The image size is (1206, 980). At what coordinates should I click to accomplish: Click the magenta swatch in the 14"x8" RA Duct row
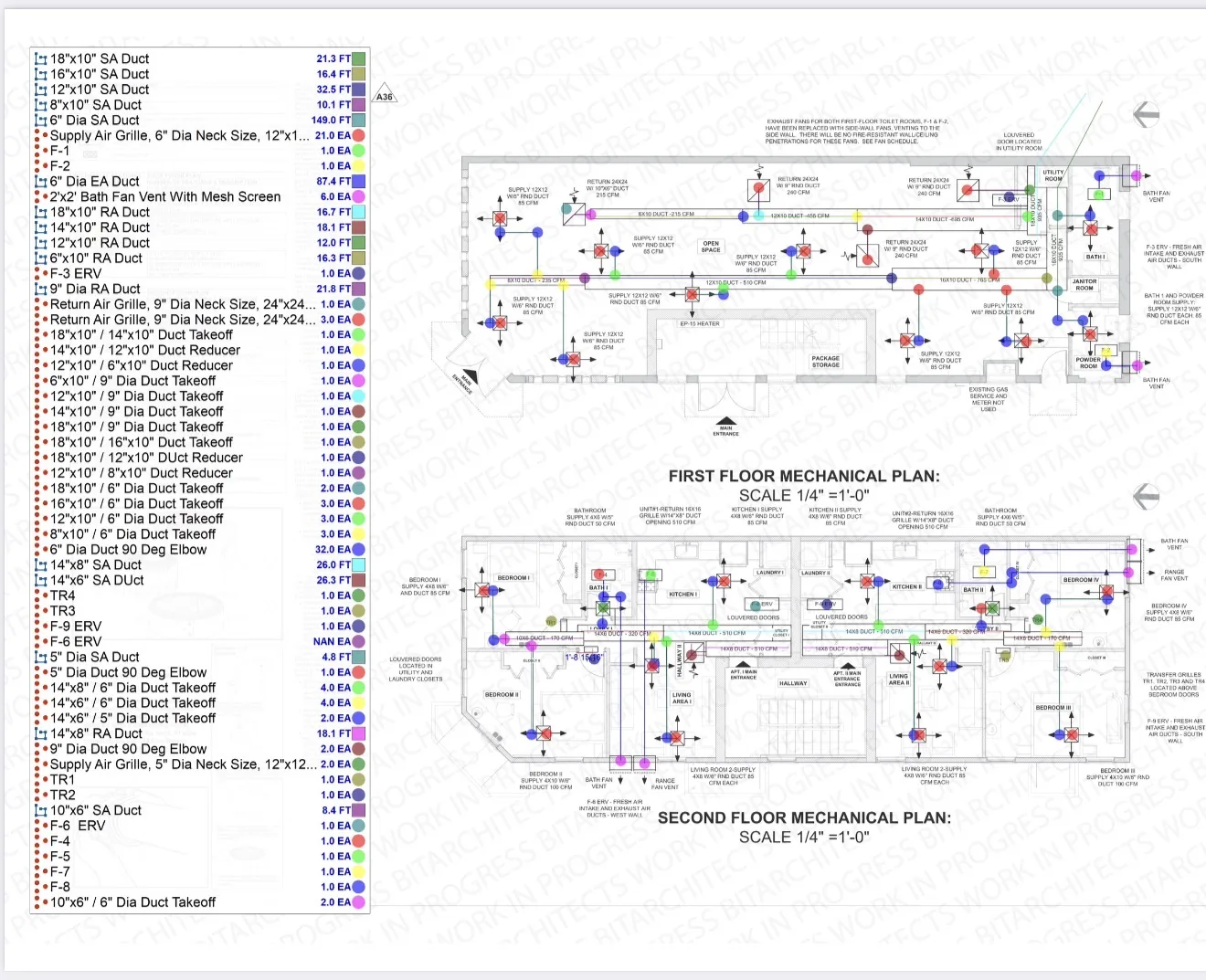click(359, 733)
